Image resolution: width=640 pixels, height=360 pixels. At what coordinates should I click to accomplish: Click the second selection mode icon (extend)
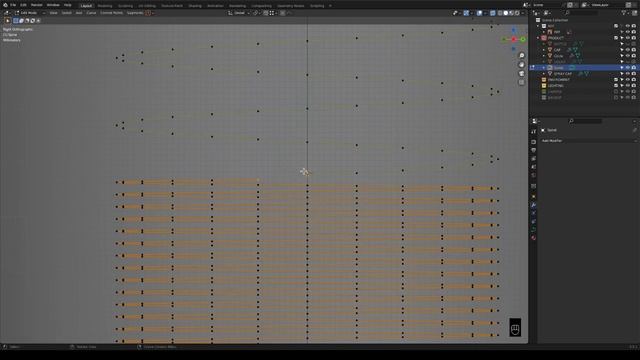(x=22, y=20)
